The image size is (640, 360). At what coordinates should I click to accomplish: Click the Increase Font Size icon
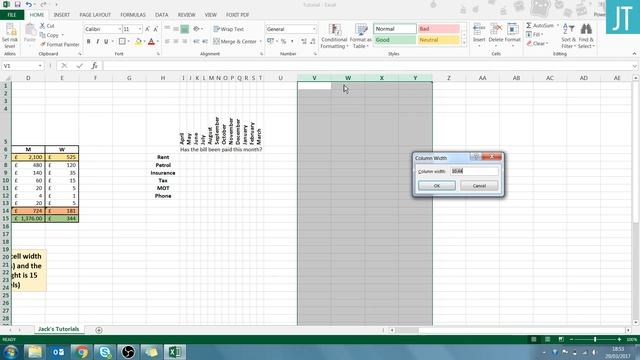click(147, 29)
